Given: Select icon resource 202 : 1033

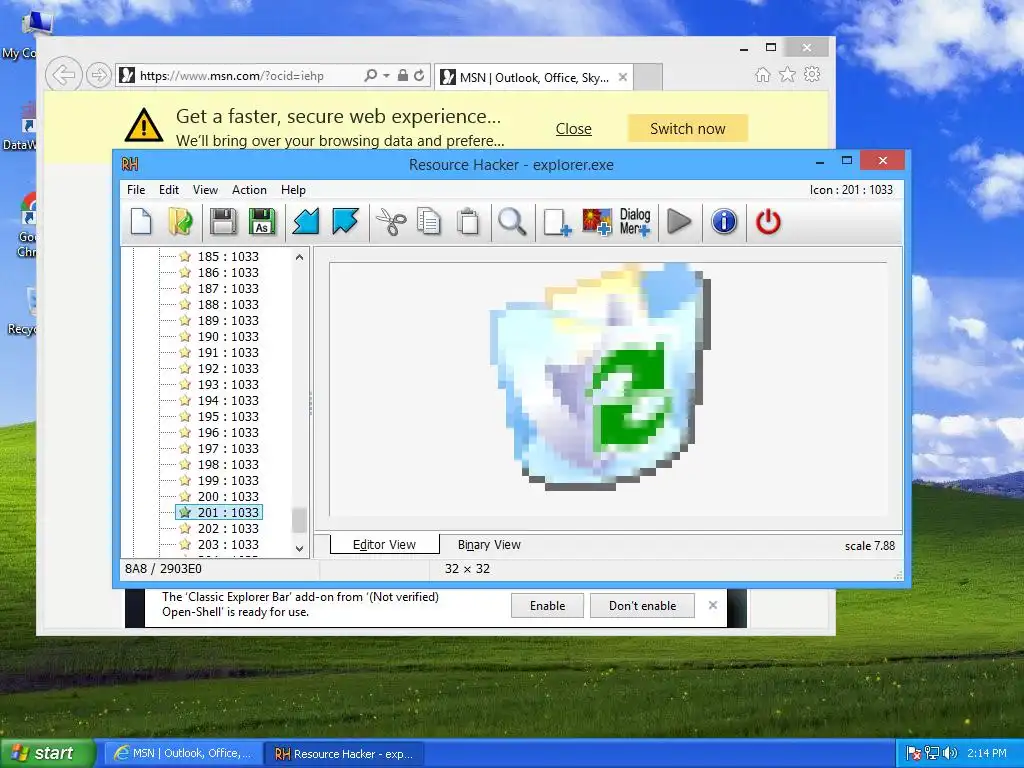Looking at the screenshot, I should 228,528.
